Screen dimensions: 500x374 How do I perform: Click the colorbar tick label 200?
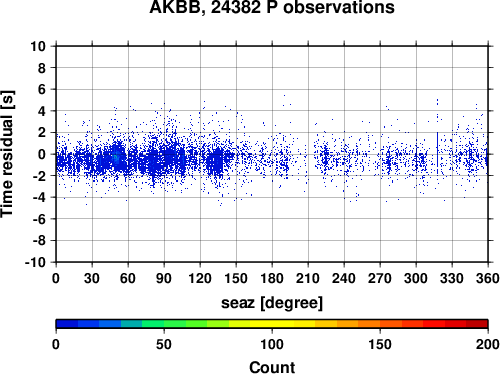pos(488,344)
